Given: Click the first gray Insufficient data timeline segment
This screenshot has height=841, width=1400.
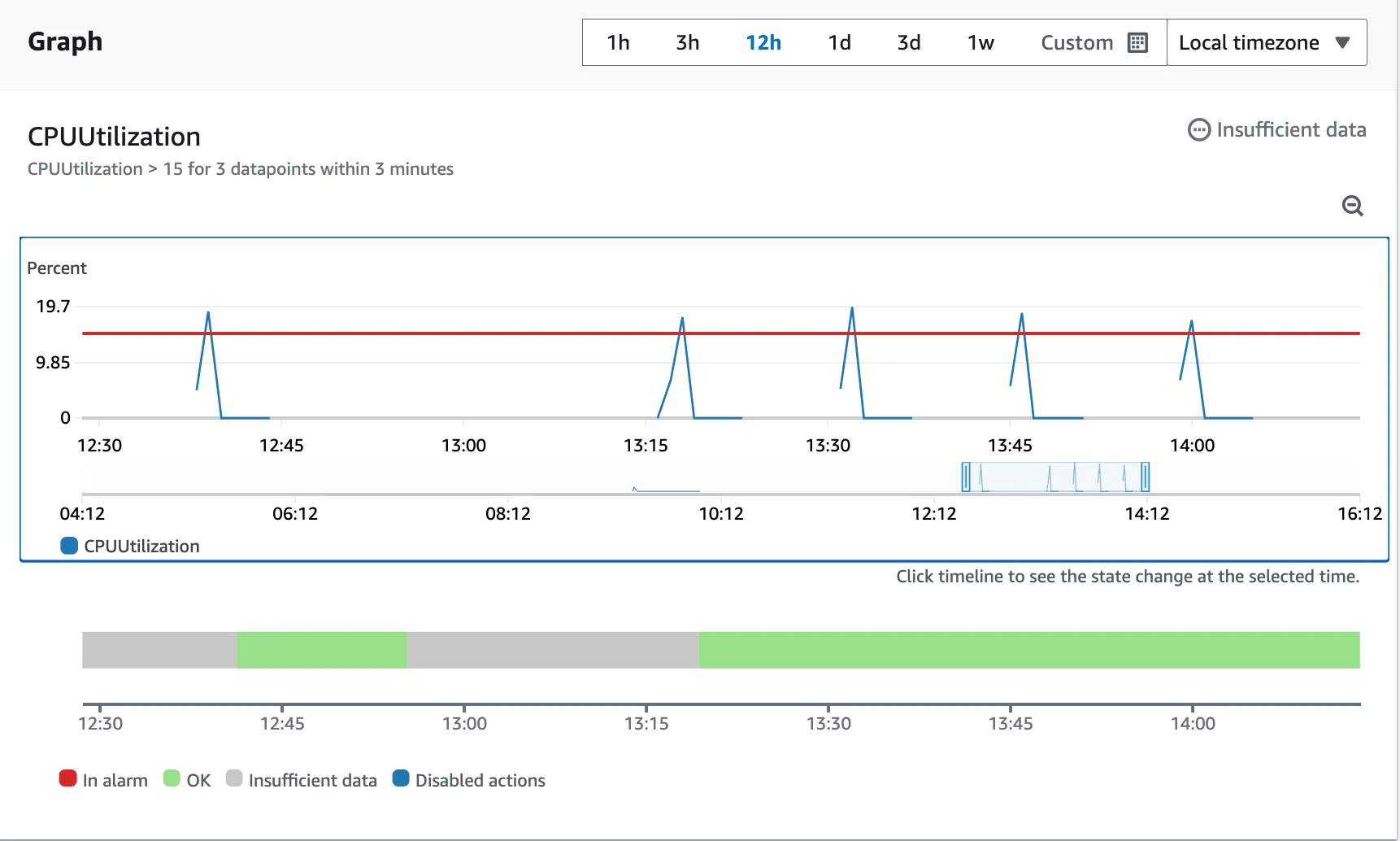Looking at the screenshot, I should click(159, 650).
